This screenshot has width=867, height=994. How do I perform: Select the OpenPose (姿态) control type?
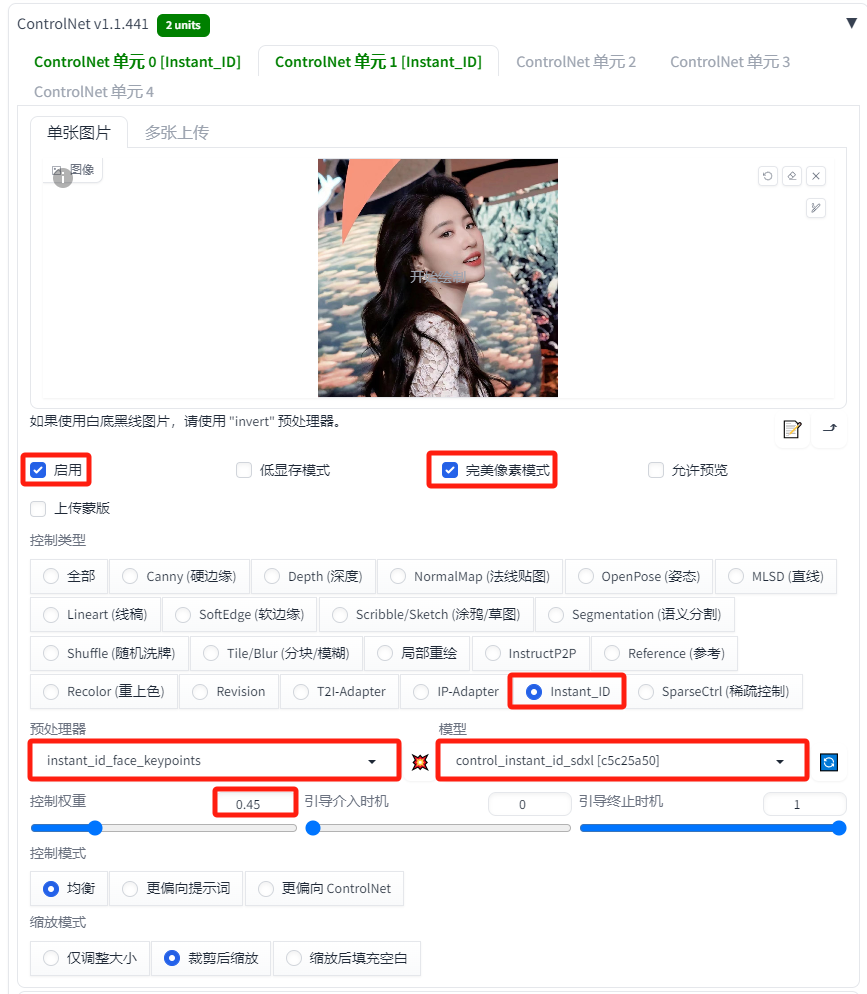tap(639, 576)
